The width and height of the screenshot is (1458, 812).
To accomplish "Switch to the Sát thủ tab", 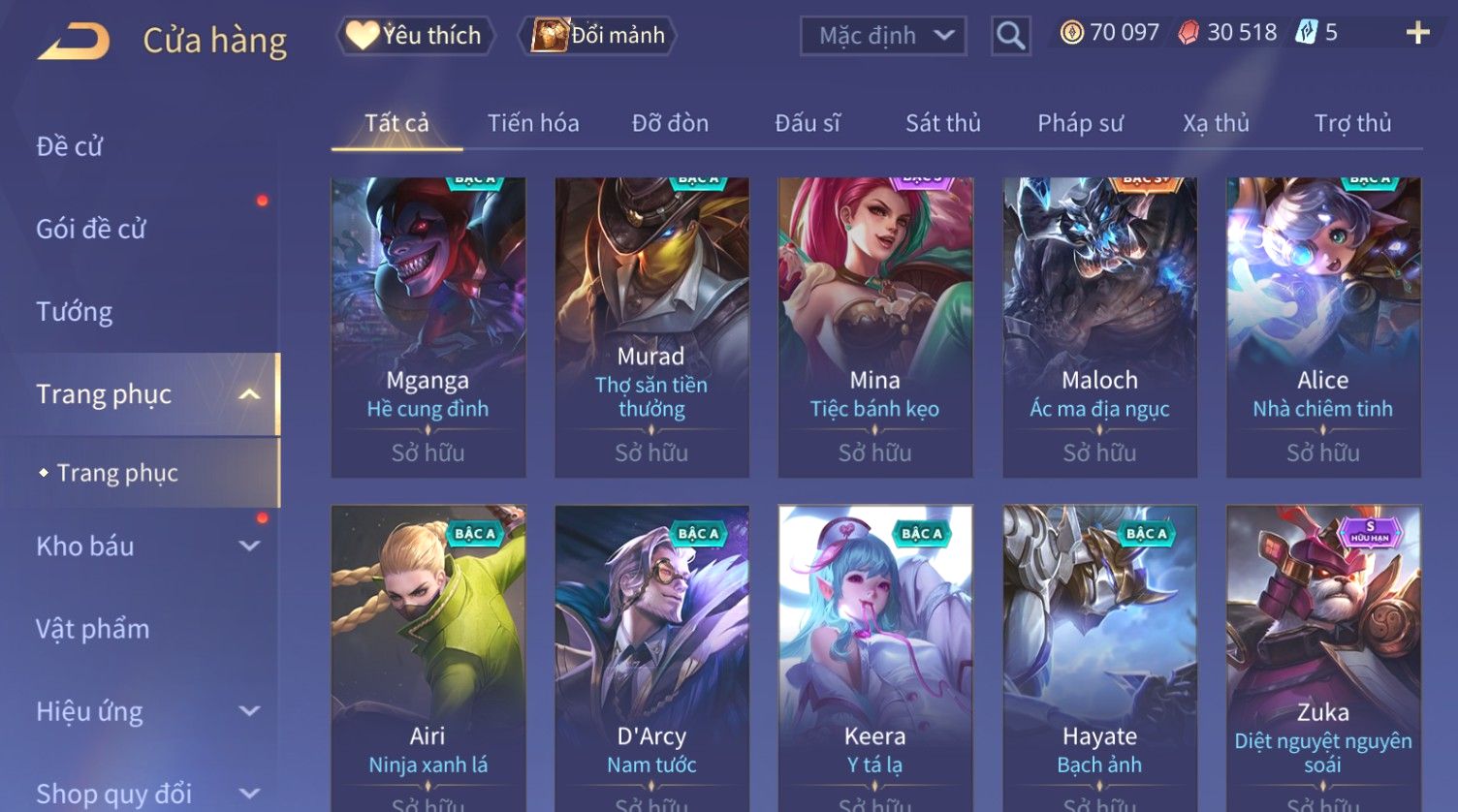I will point(943,123).
